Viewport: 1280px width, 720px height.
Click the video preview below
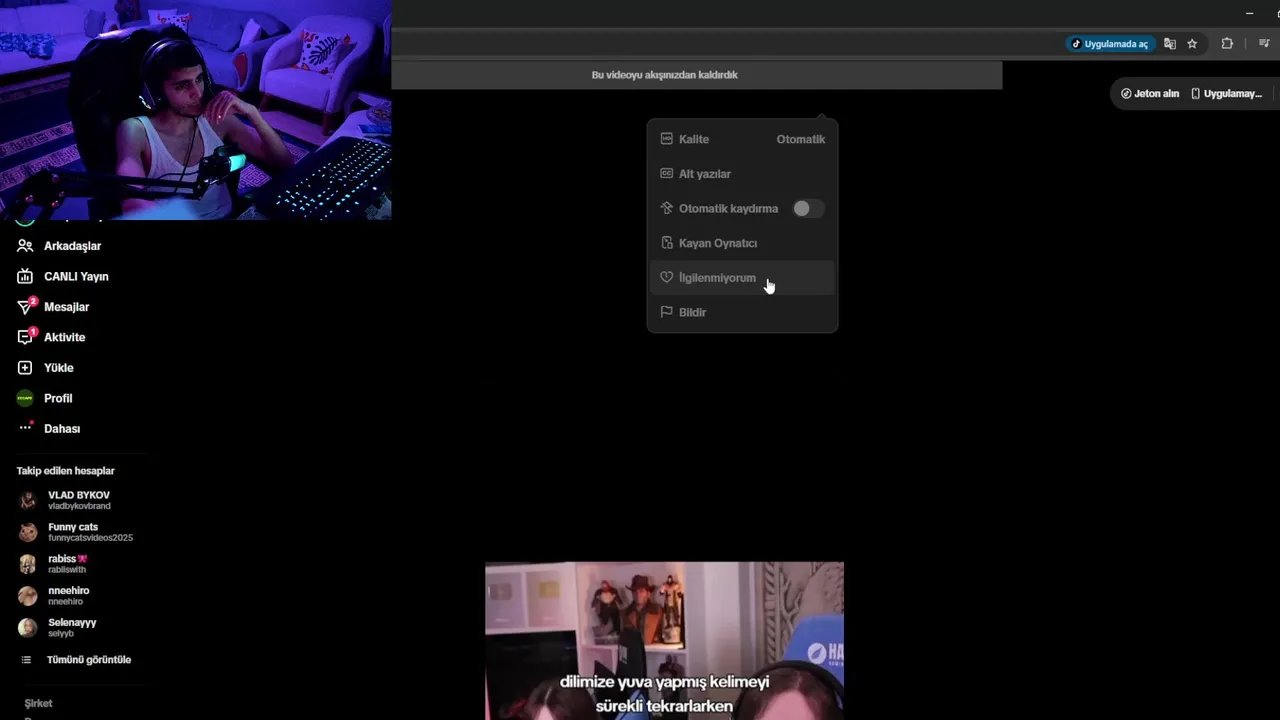[664, 640]
